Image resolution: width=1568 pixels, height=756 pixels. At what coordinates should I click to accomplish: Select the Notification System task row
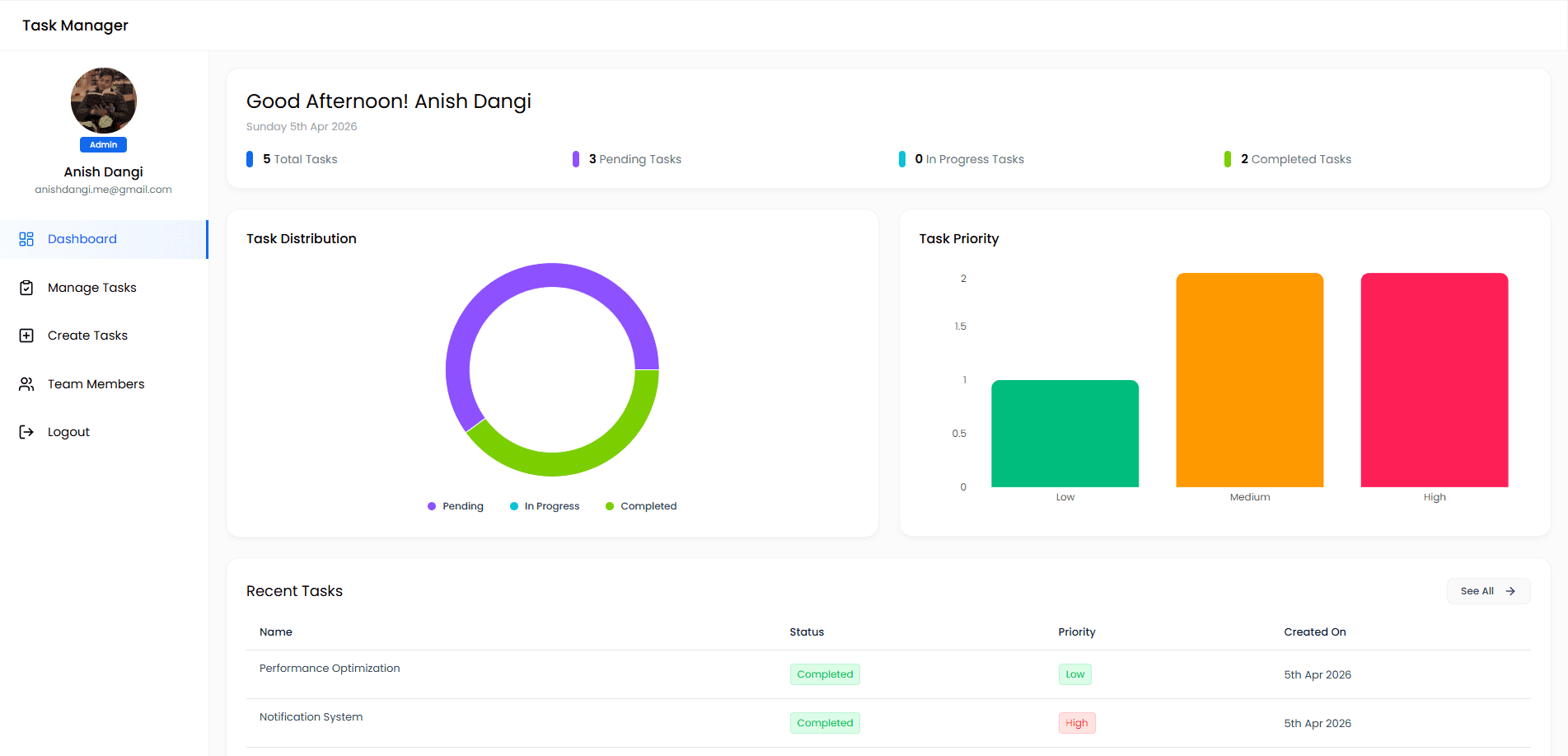311,717
